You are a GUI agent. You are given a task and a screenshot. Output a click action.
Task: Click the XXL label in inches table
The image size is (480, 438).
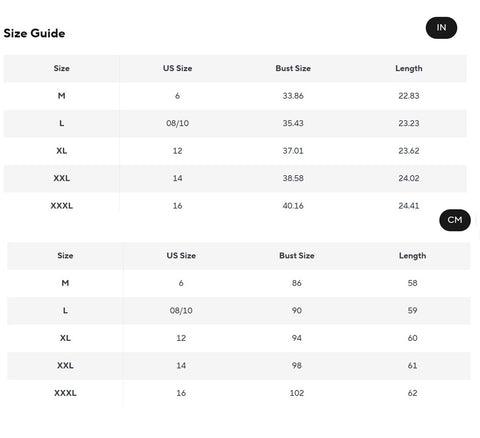(62, 178)
